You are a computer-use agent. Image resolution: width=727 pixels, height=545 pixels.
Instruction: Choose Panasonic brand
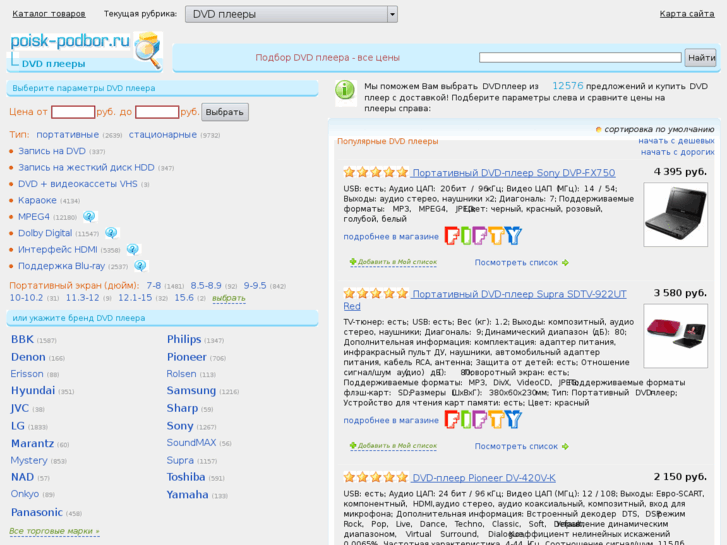pyautogui.click(x=37, y=512)
